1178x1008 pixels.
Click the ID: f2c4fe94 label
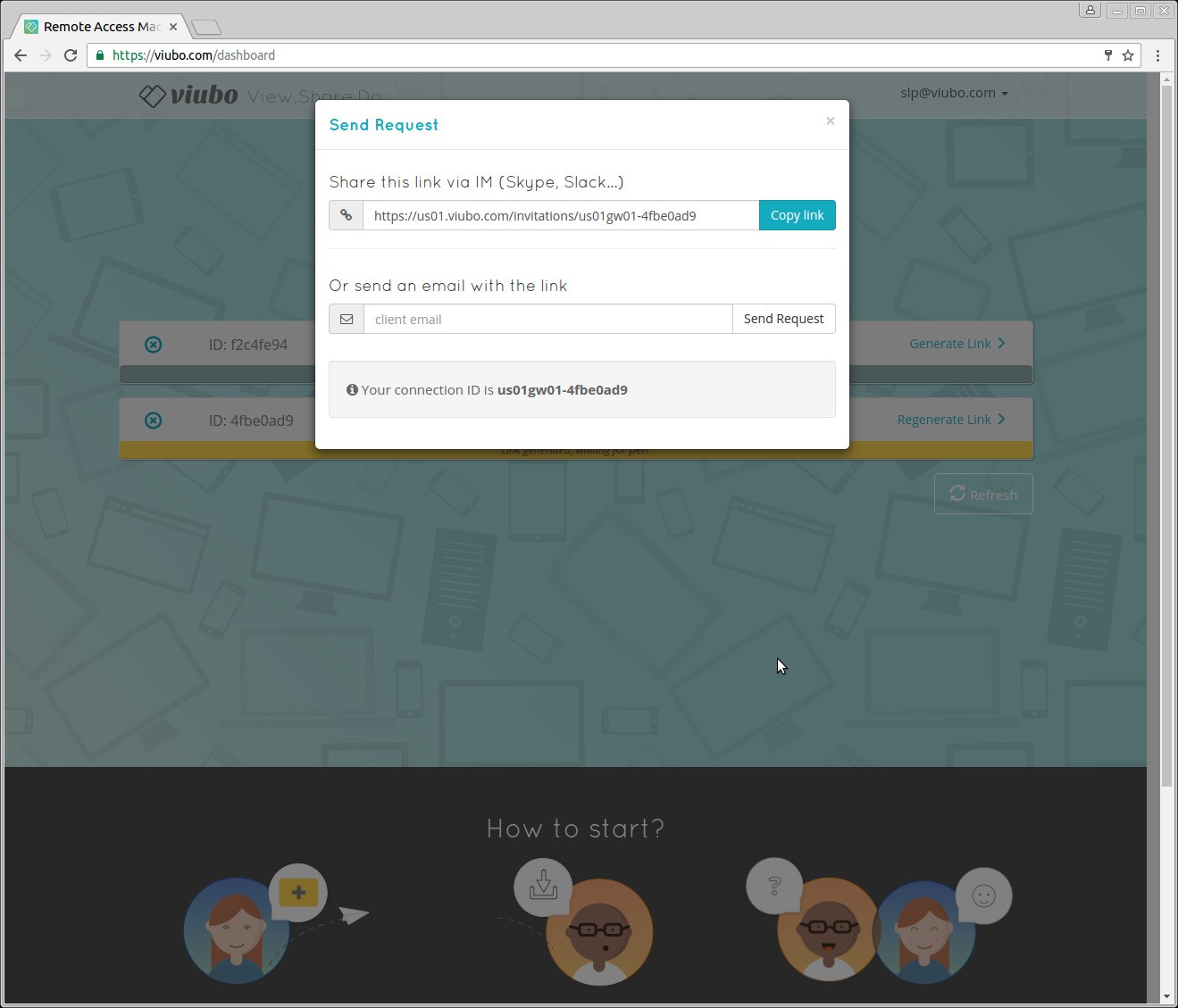[248, 345]
